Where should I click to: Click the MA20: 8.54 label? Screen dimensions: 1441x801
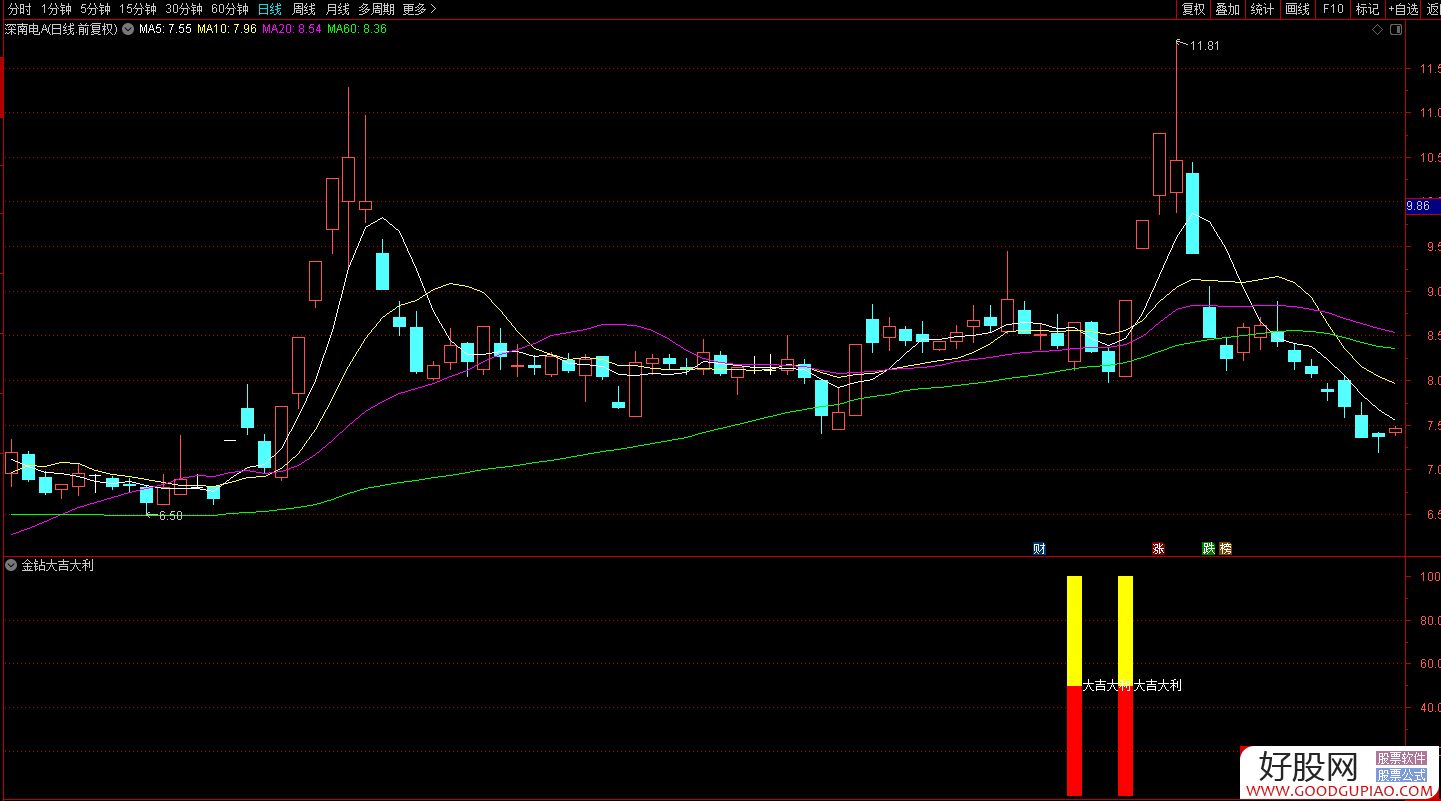click(x=291, y=30)
